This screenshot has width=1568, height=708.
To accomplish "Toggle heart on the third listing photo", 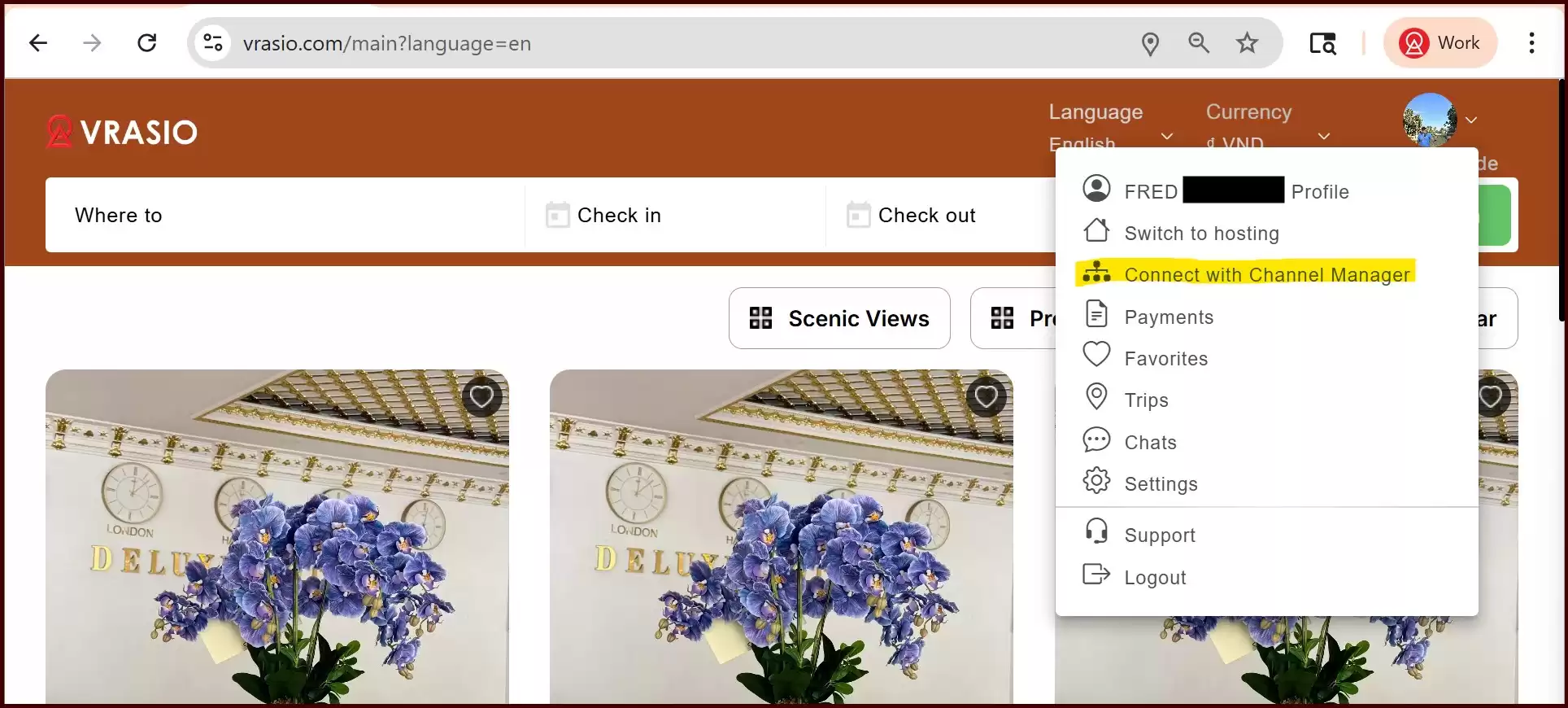I will [1491, 397].
